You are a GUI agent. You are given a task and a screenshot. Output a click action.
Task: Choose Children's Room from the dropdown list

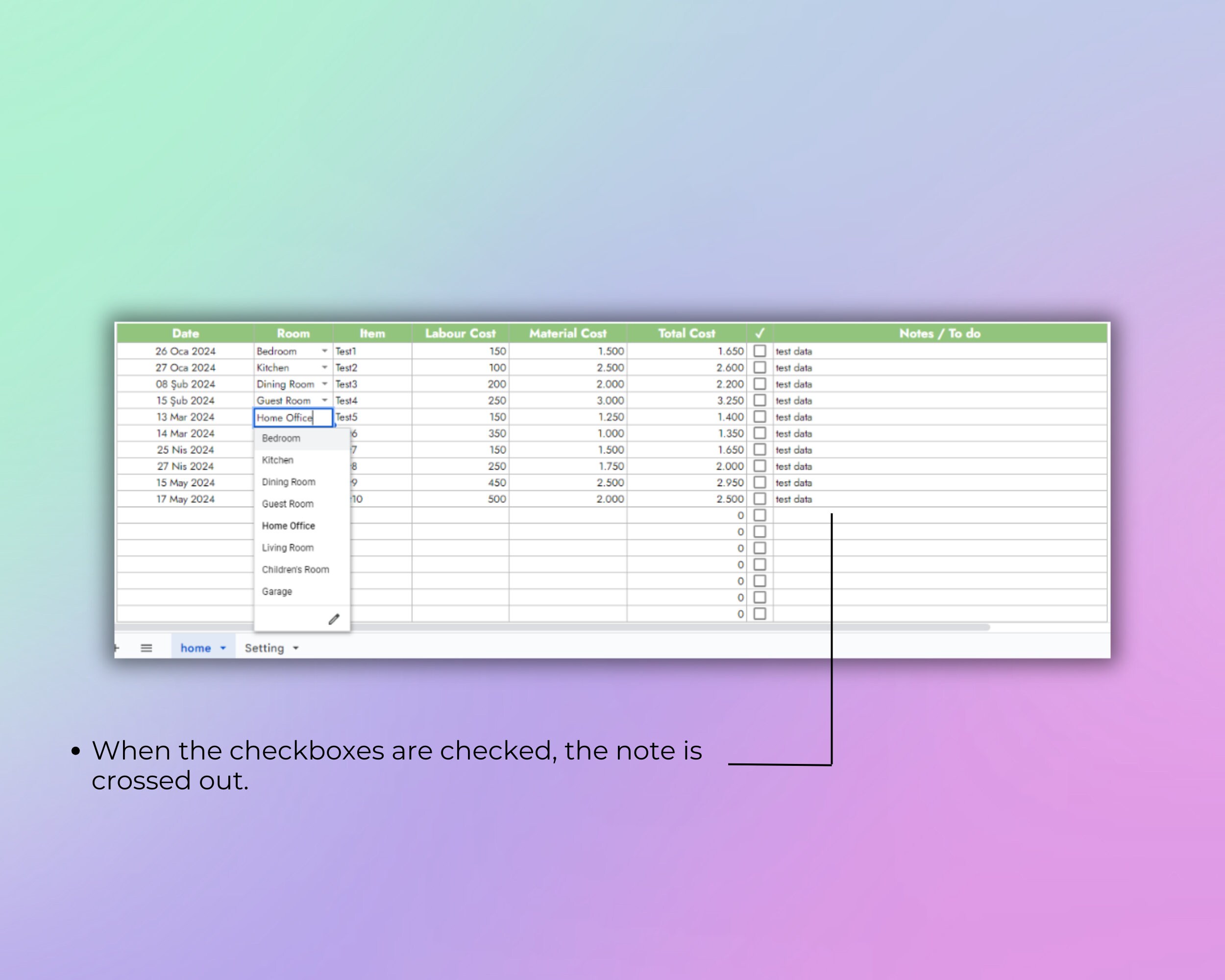click(x=302, y=570)
